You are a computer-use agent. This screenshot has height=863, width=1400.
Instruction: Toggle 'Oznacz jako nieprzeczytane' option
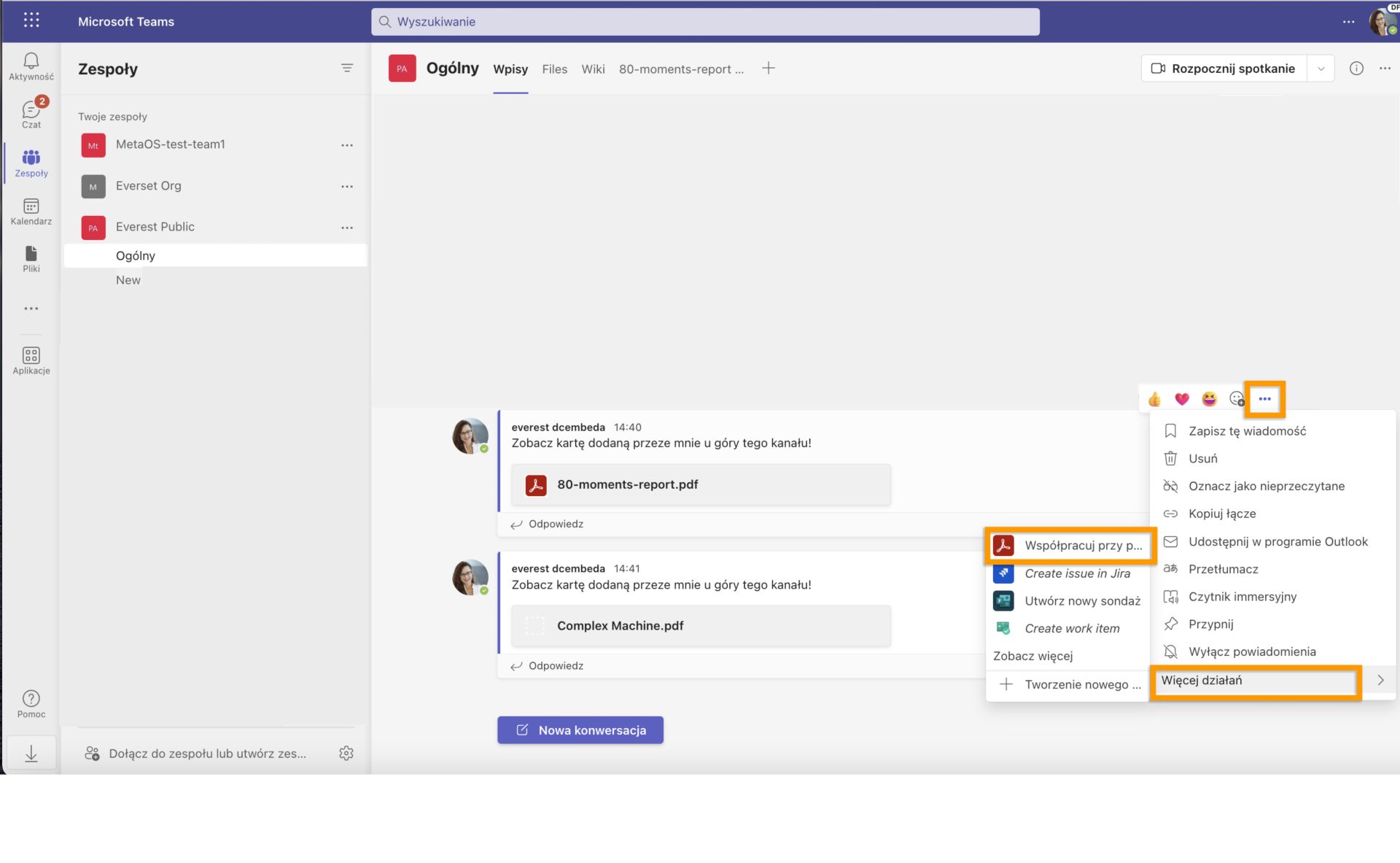coord(1267,486)
